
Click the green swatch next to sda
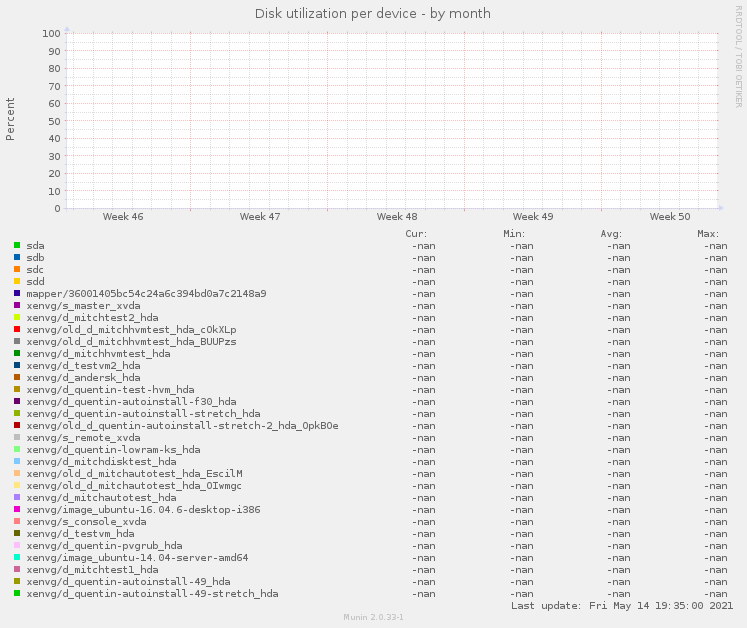point(17,245)
